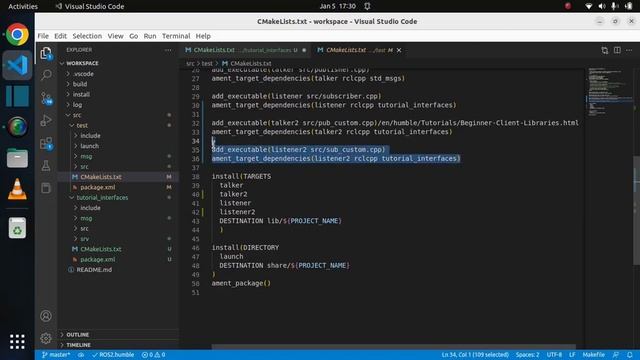Image resolution: width=640 pixels, height=360 pixels.
Task: Open the Files manager from dock
Action: 17,158
